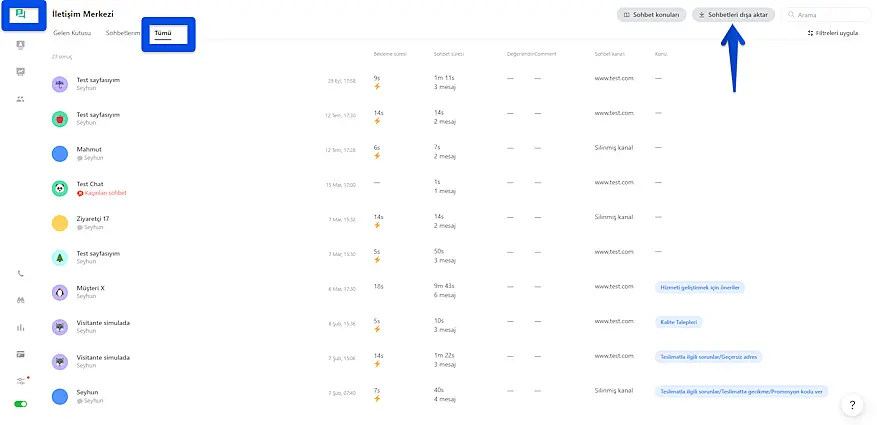Screen dimensions: 877x425
Task: Click the Mahmut chat avatar
Action: click(59, 153)
